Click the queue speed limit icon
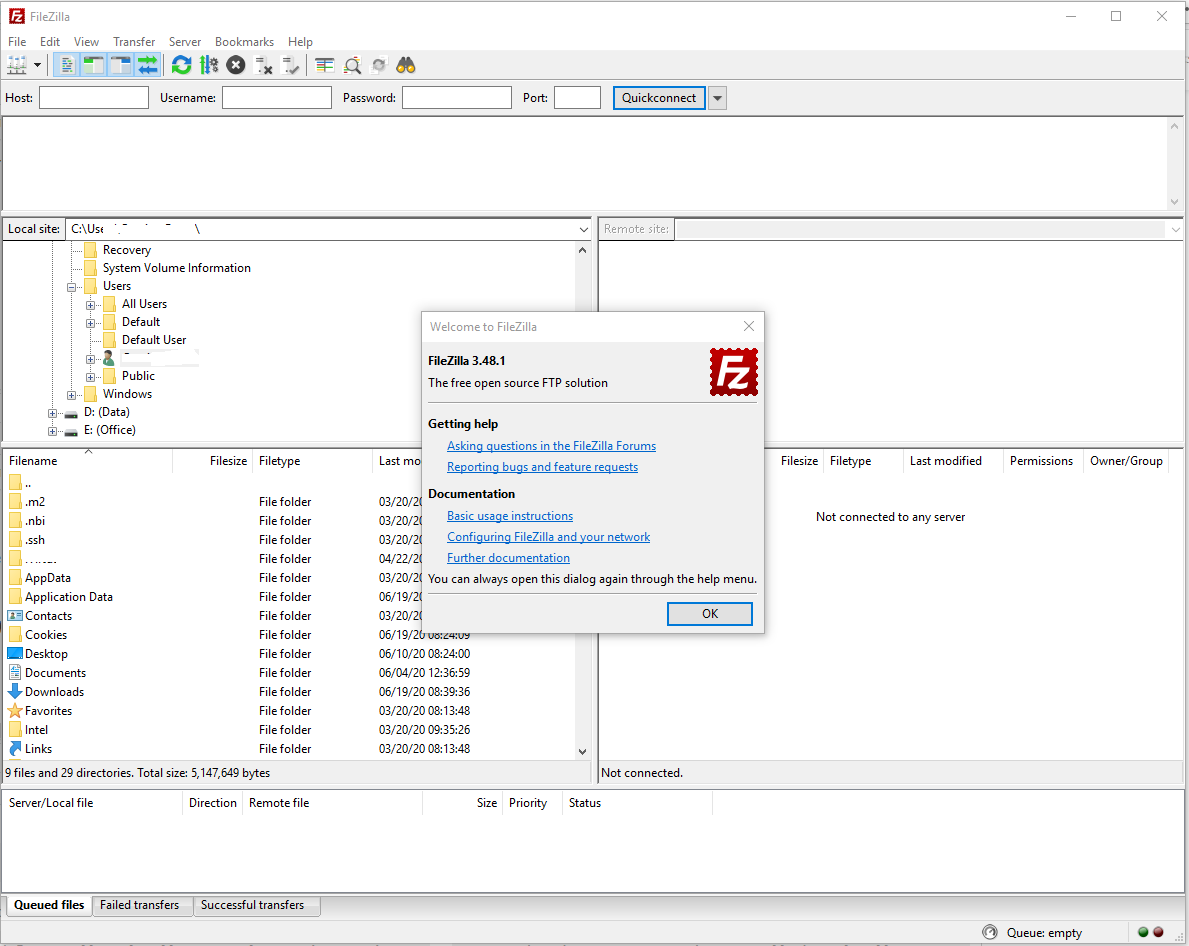The height and width of the screenshot is (946, 1189). [989, 932]
